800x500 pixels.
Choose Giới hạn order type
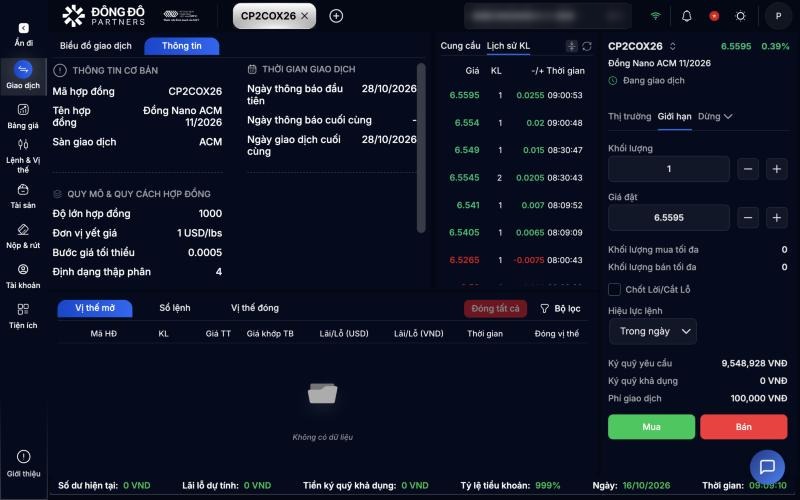674,116
